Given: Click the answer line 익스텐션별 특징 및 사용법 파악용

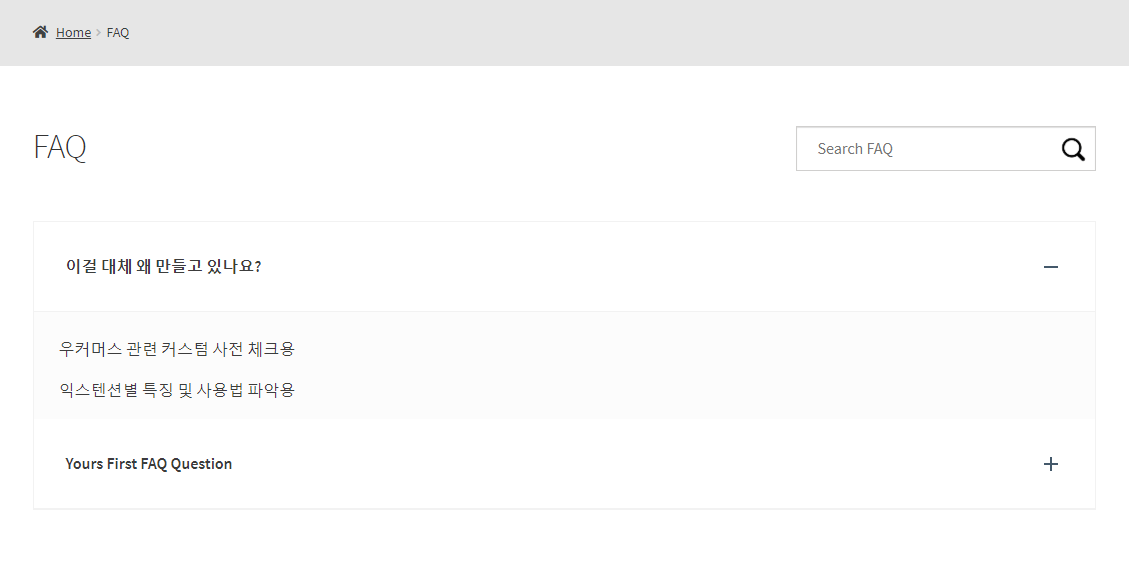Looking at the screenshot, I should [176, 390].
